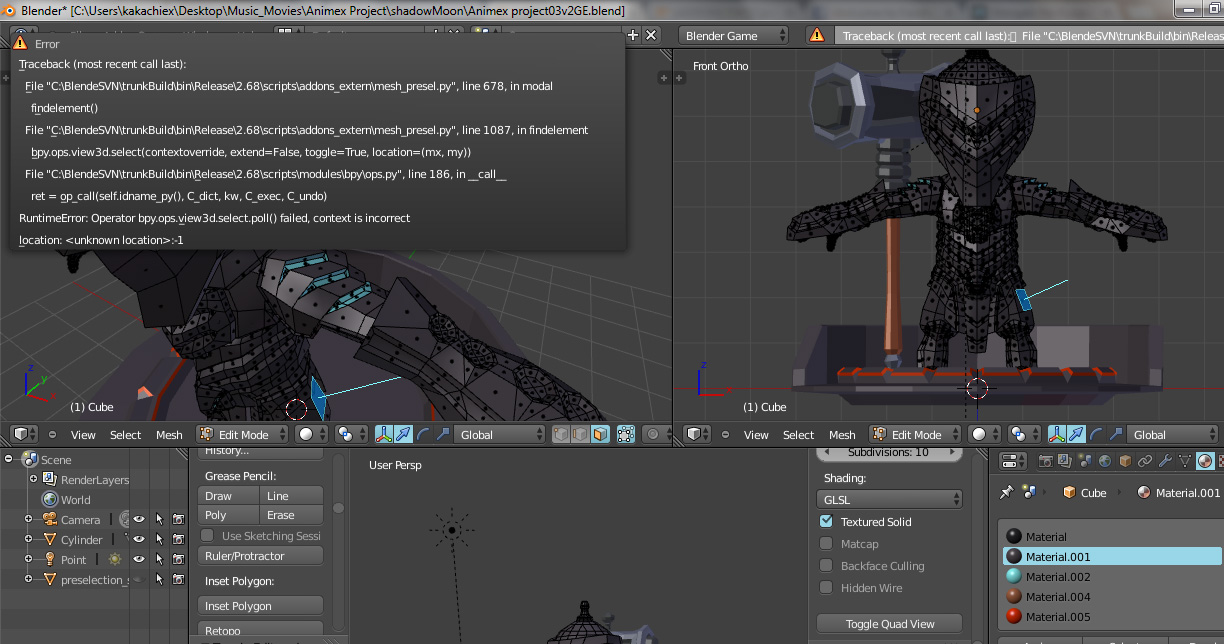Image resolution: width=1224 pixels, height=644 pixels.
Task: Open Select menu in left 3D viewport
Action: [x=125, y=434]
